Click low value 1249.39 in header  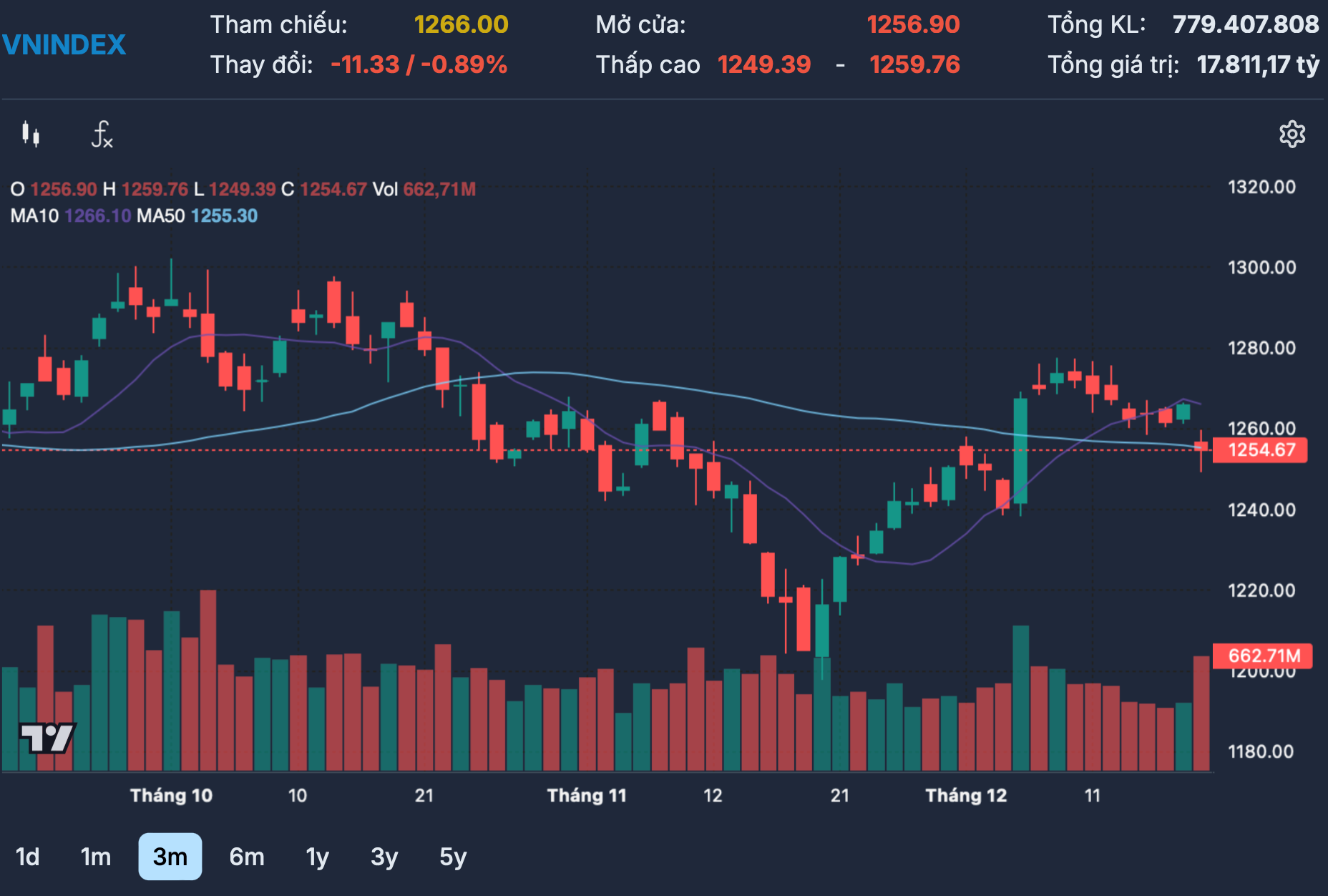pyautogui.click(x=764, y=64)
